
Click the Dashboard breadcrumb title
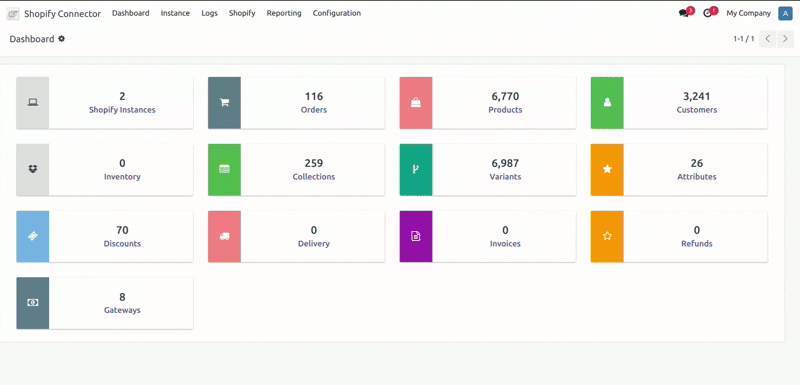click(x=32, y=39)
